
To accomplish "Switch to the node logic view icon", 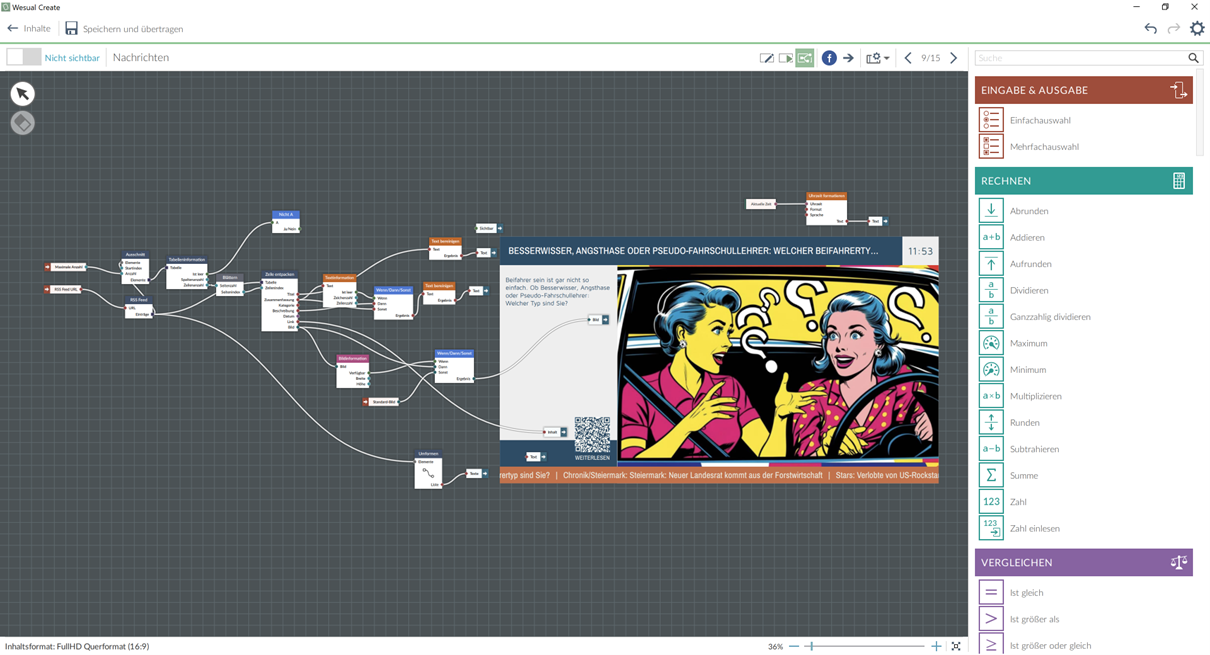I will pyautogui.click(x=805, y=58).
